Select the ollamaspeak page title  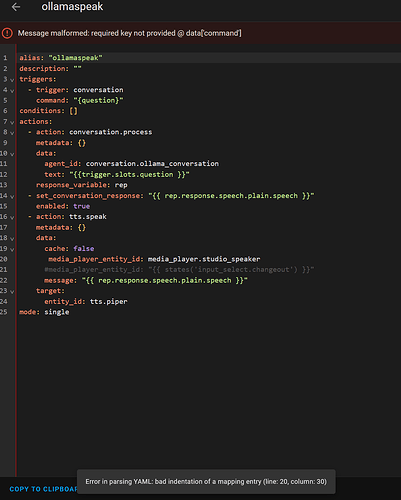click(x=72, y=7)
